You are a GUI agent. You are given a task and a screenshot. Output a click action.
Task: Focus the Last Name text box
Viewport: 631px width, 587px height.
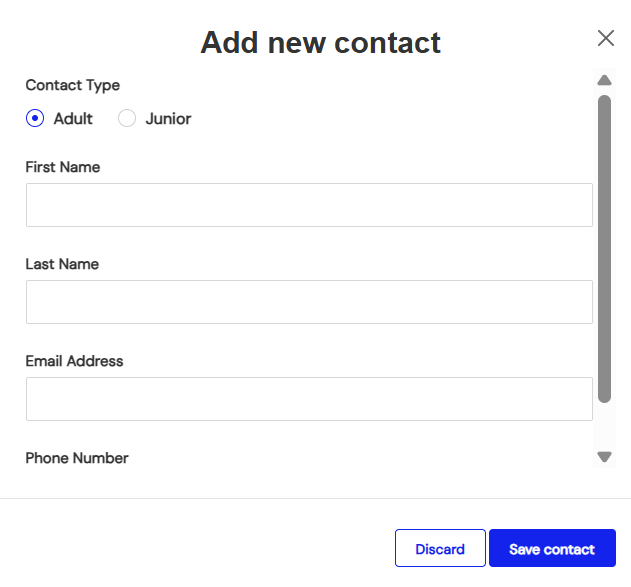click(309, 302)
